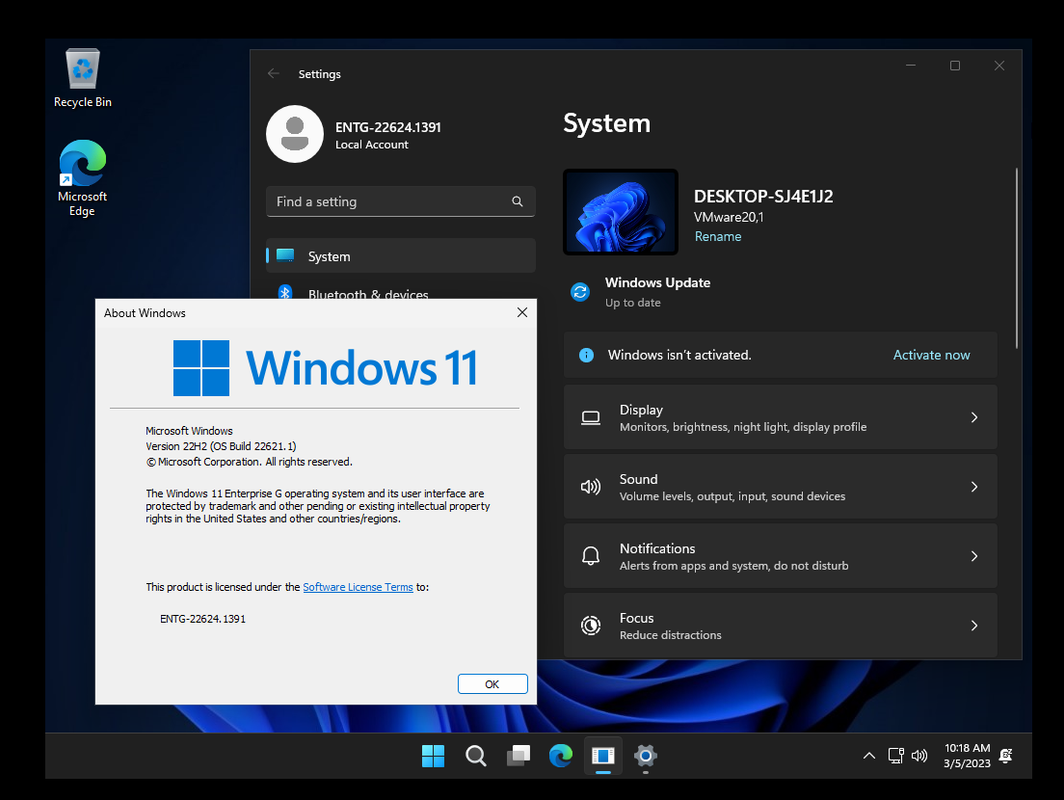Image resolution: width=1064 pixels, height=800 pixels.
Task: Open Windows Update status
Action: [x=641, y=292]
